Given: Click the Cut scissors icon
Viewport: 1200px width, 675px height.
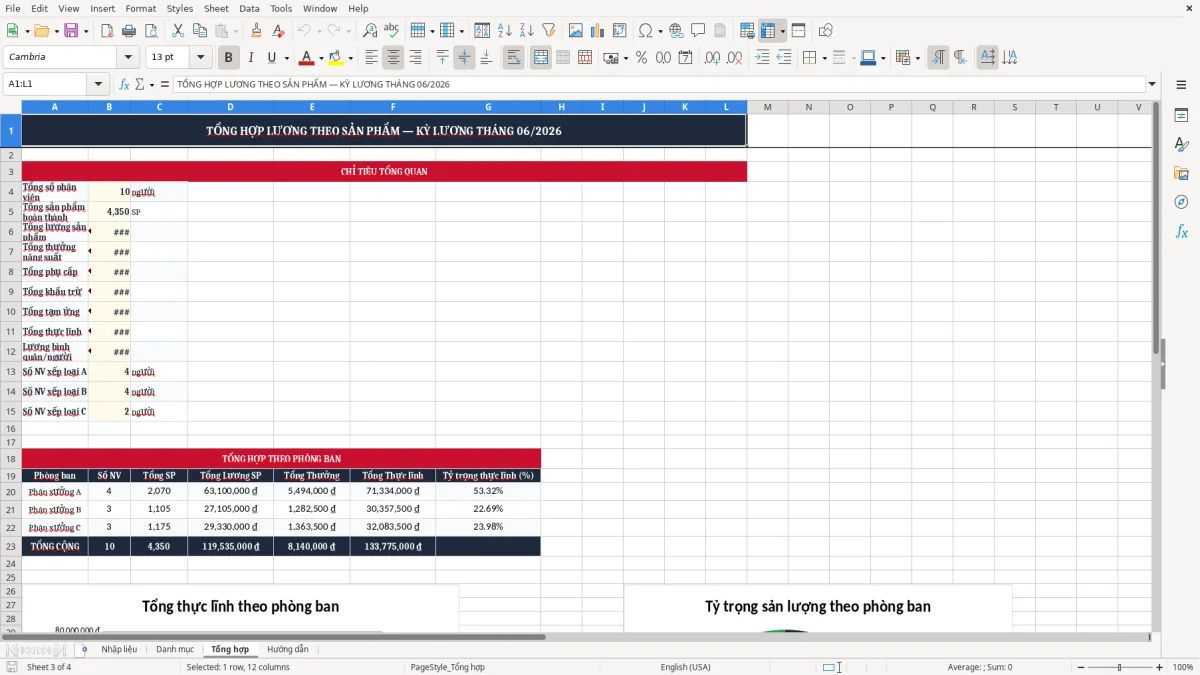Looking at the screenshot, I should click(177, 31).
